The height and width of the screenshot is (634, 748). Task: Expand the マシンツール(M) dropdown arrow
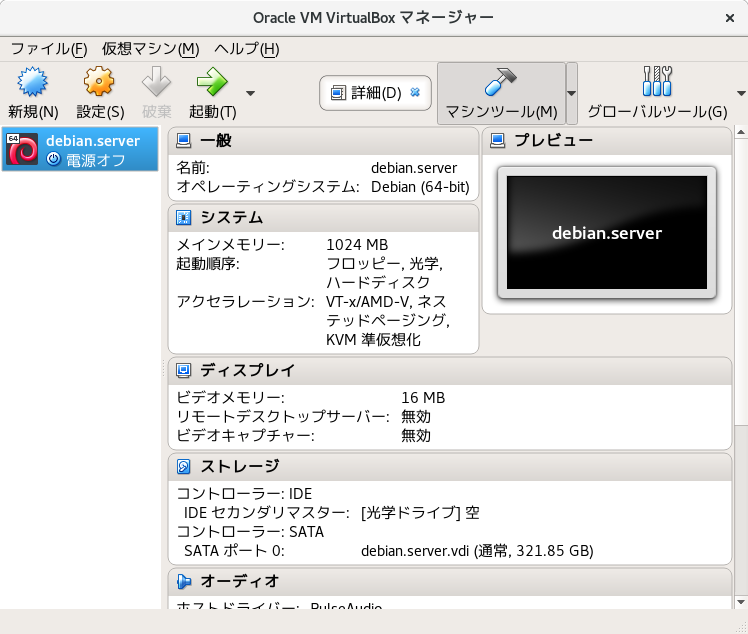571,94
